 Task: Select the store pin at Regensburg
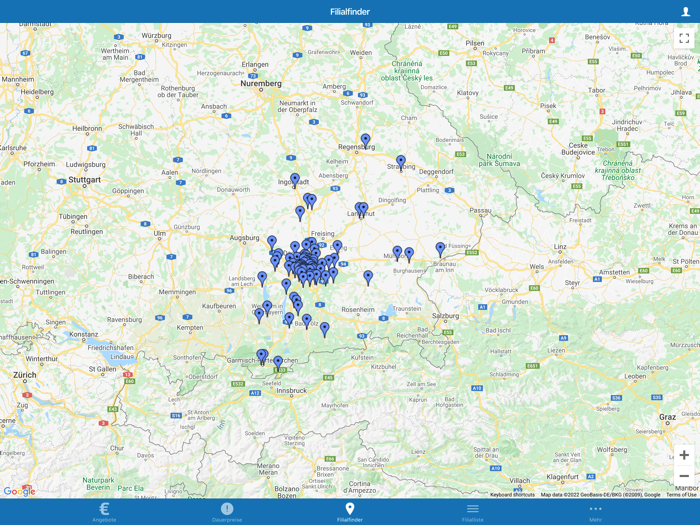point(366,141)
